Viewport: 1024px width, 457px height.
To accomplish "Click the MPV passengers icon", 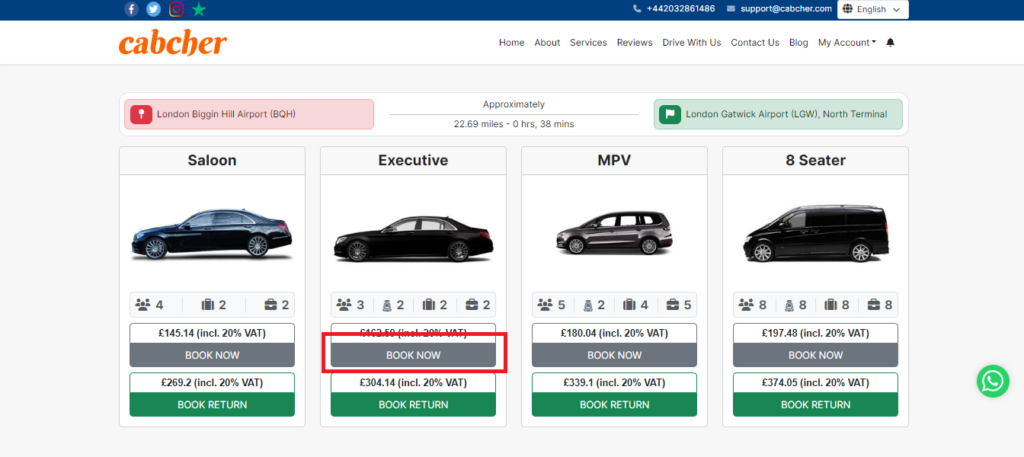I will (x=545, y=304).
